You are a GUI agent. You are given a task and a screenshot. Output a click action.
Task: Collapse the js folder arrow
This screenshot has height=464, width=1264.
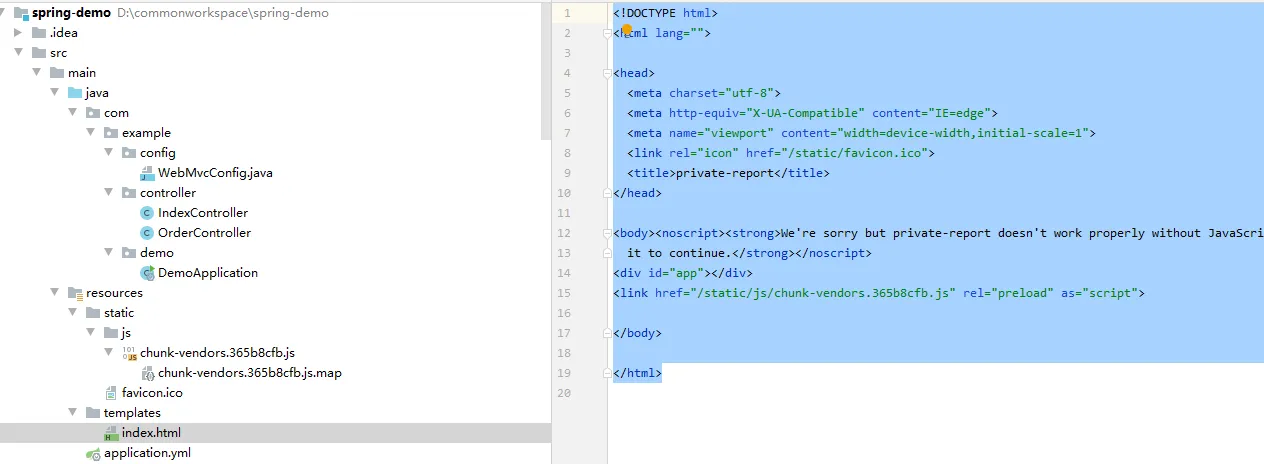pos(91,333)
